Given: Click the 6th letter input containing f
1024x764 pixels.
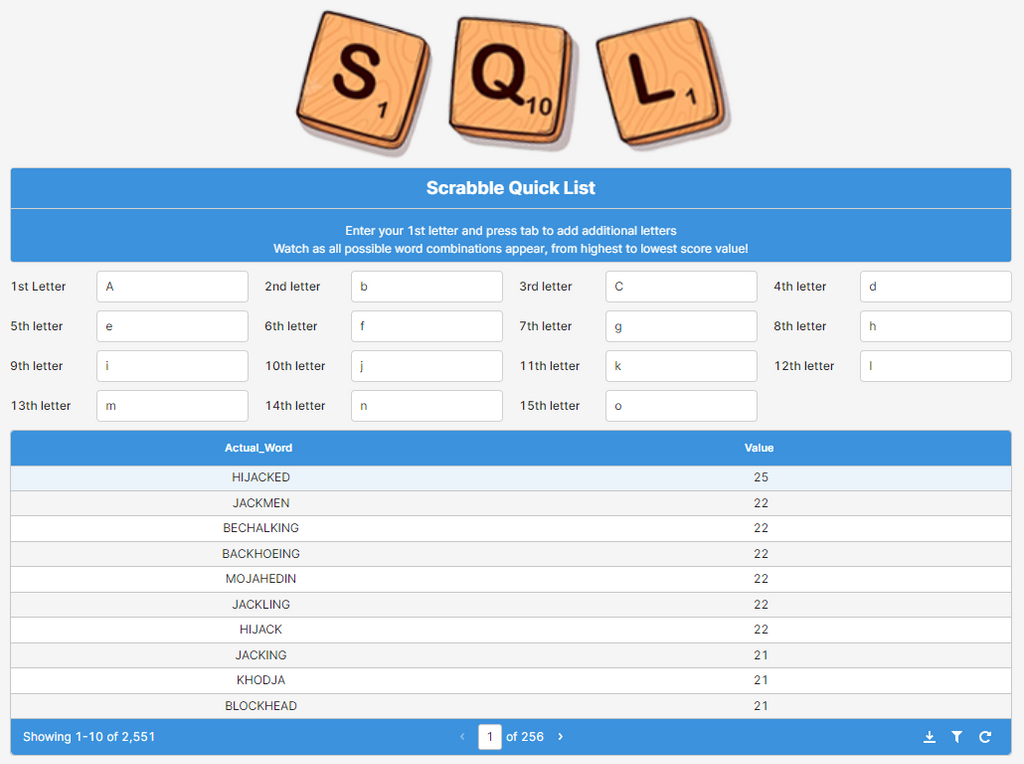Looking at the screenshot, I should coord(426,326).
